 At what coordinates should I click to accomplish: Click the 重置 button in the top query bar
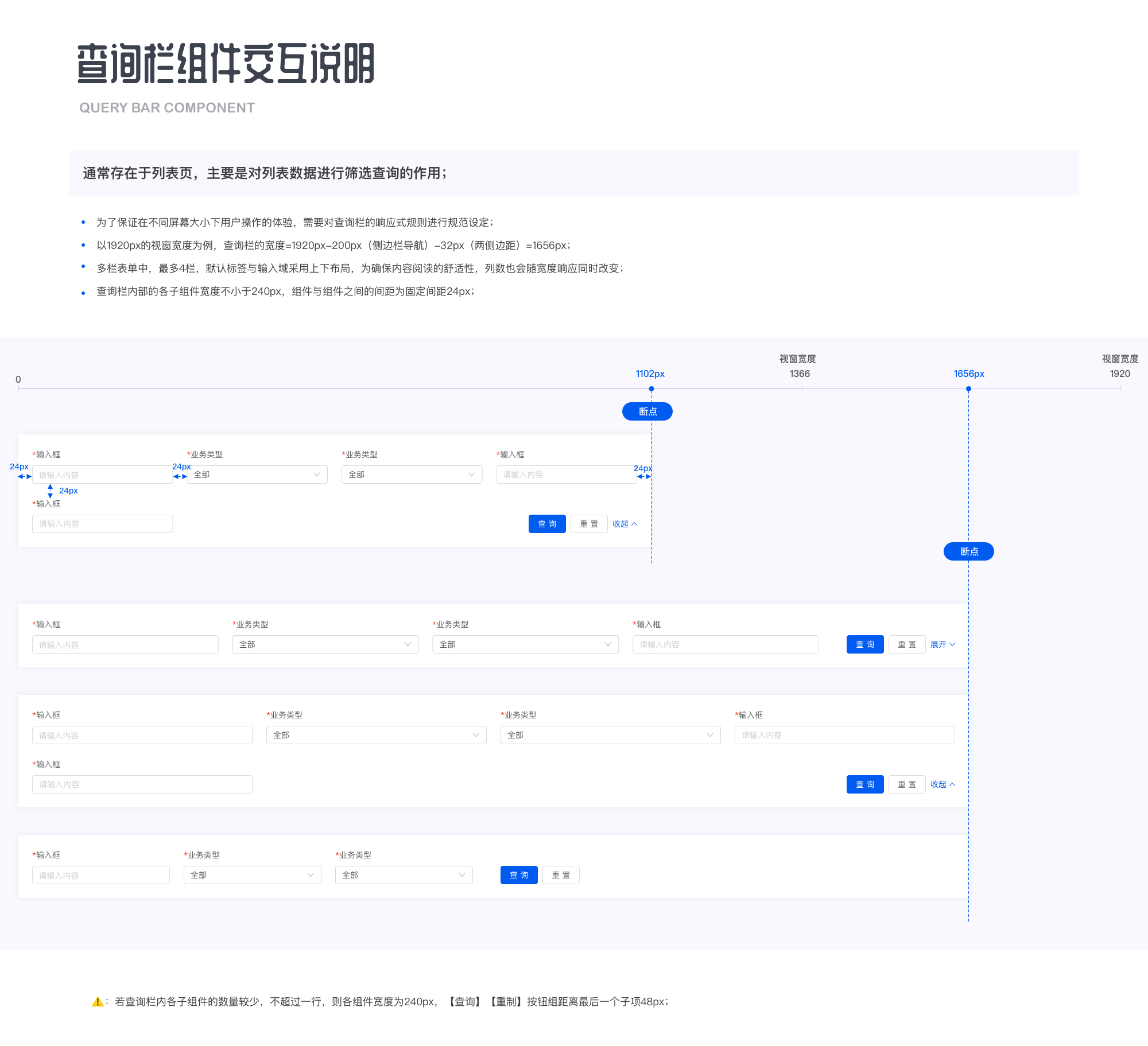pyautogui.click(x=589, y=524)
